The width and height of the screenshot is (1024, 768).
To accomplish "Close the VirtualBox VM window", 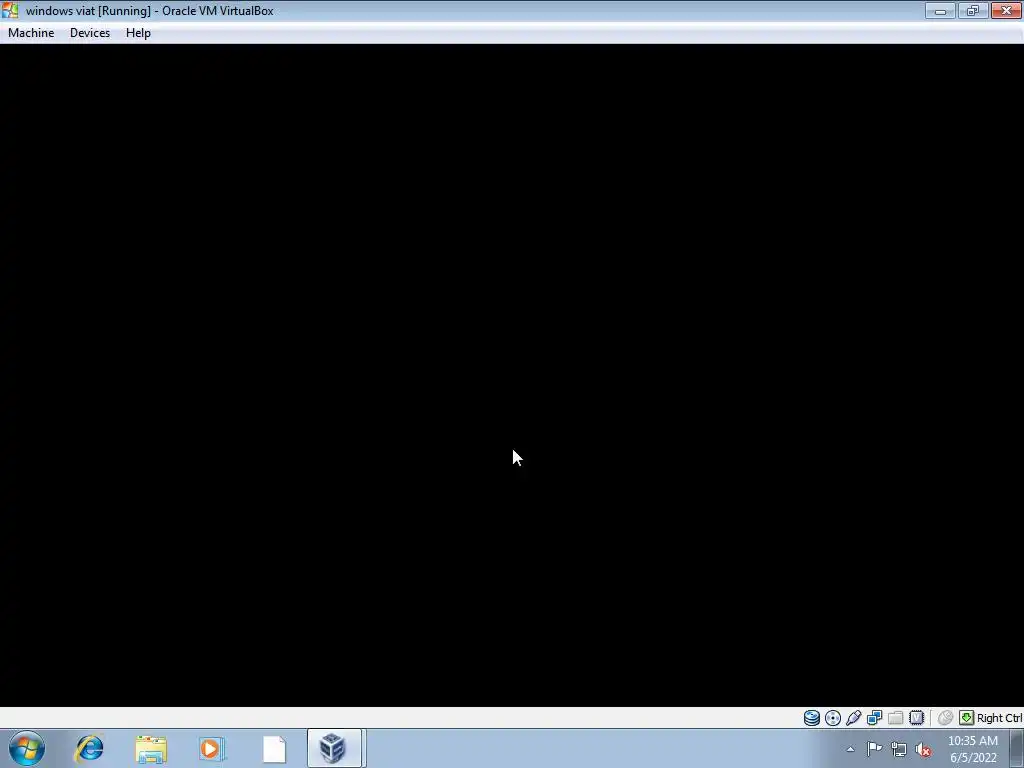I will coord(1006,10).
